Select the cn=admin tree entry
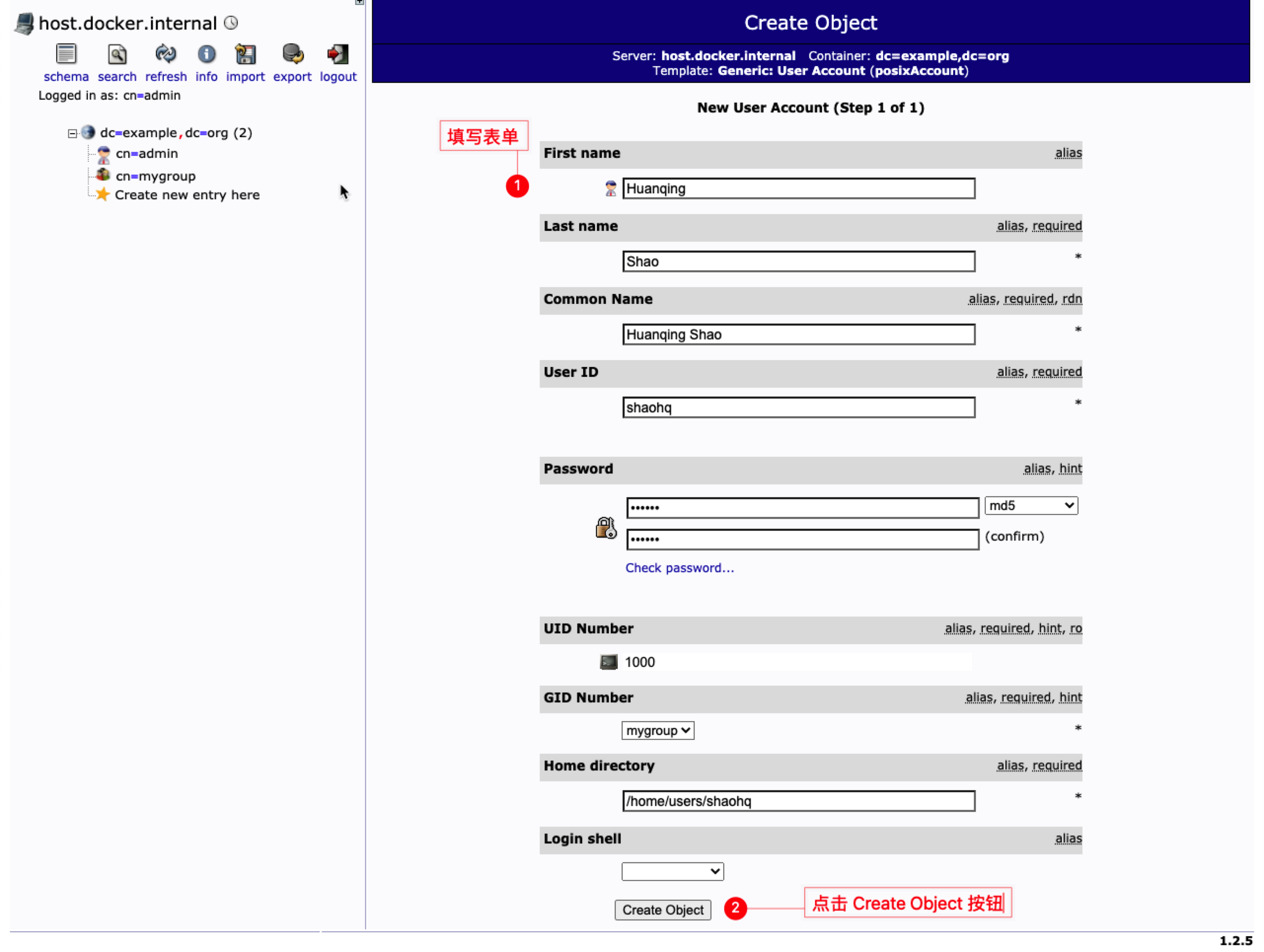The width and height of the screenshot is (1264, 952). [x=147, y=154]
